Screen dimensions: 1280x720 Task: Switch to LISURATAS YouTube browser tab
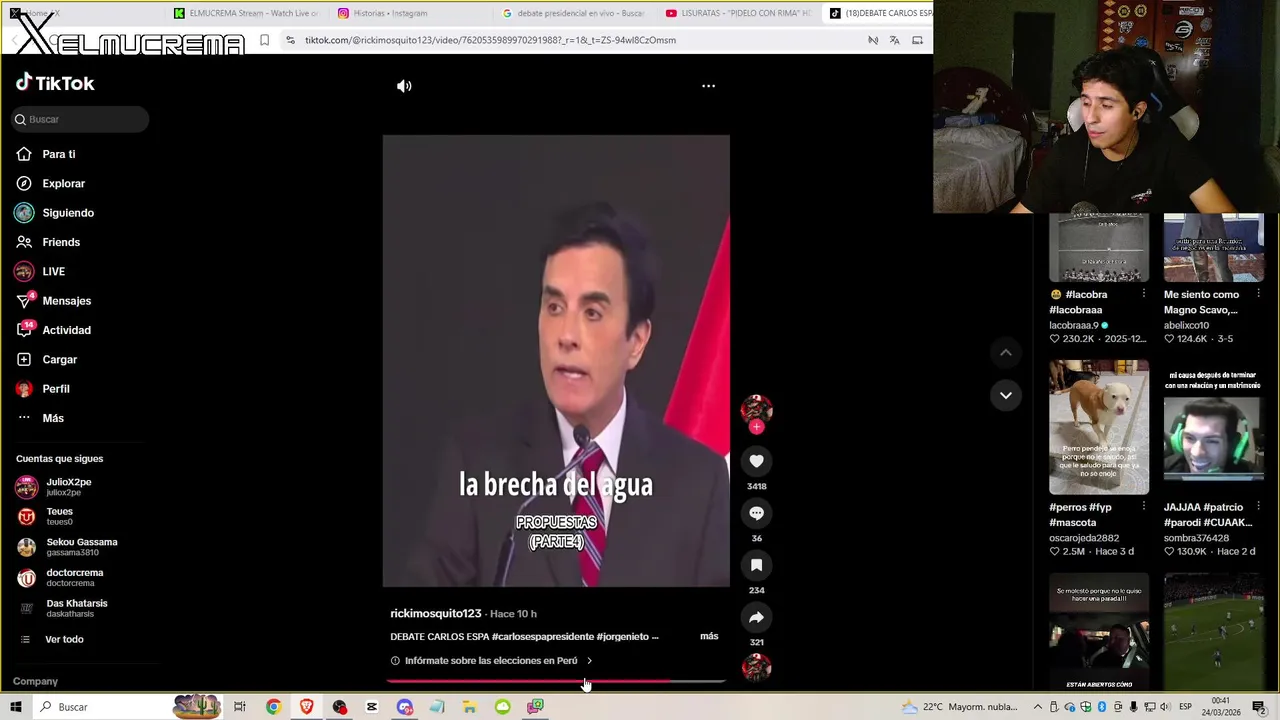coord(737,13)
